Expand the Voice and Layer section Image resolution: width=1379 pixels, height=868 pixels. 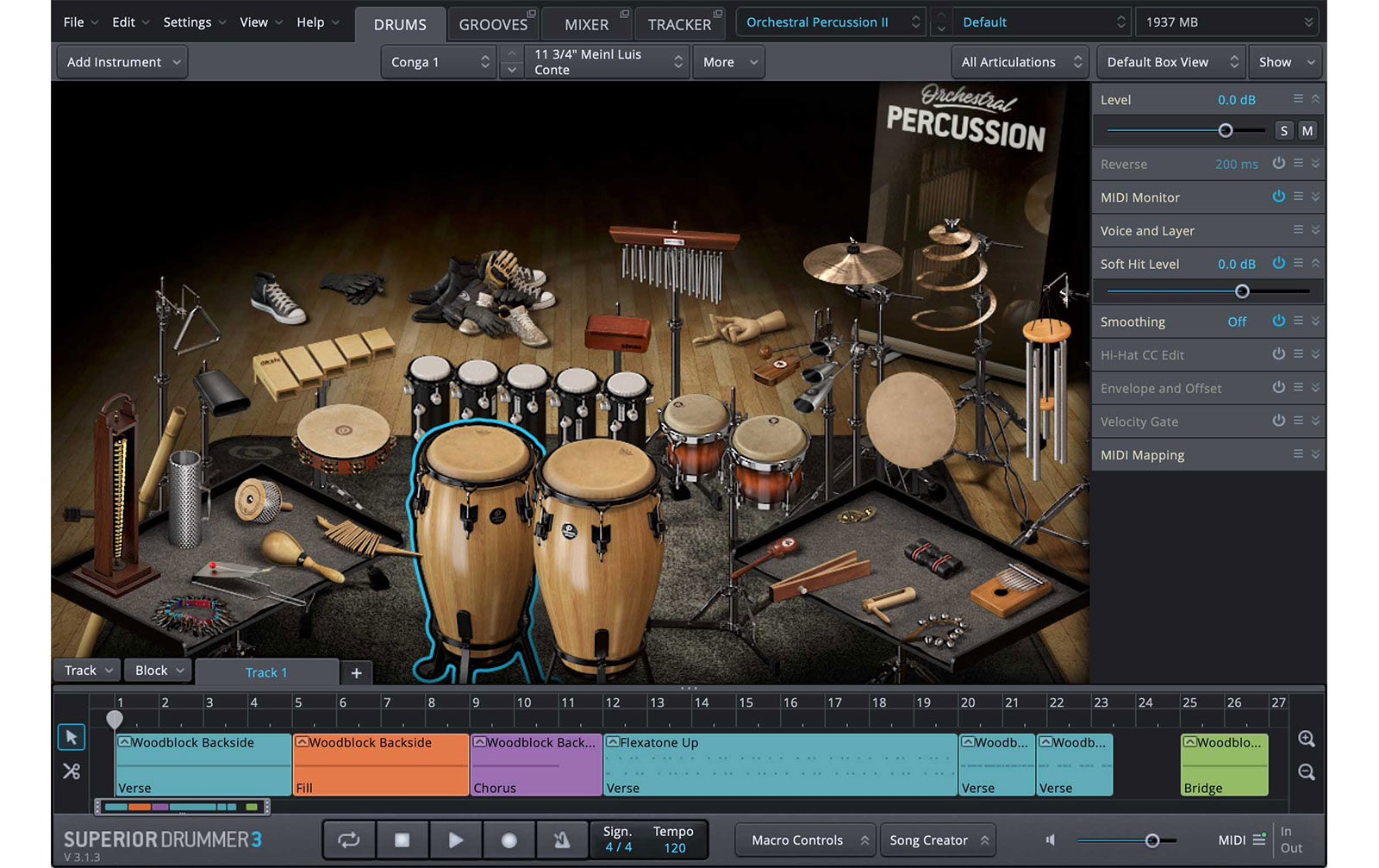[1316, 230]
